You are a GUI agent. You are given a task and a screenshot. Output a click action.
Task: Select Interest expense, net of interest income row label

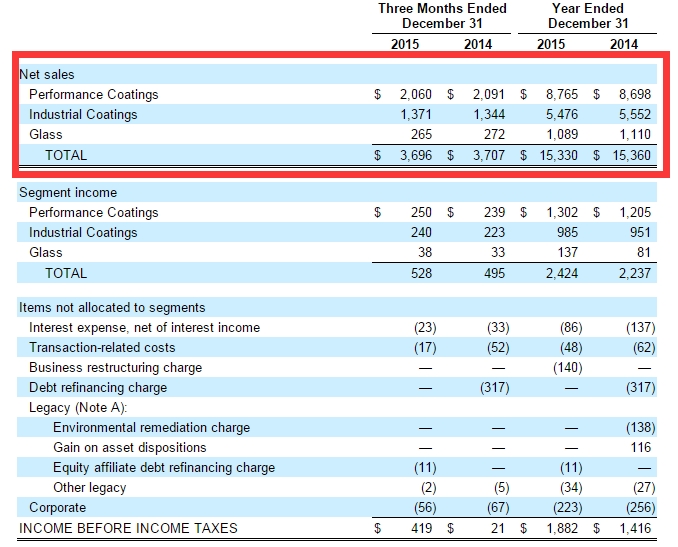[x=144, y=327]
